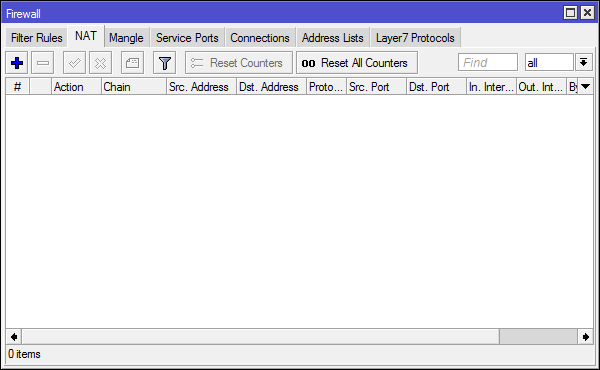Sort by the # column header
Image resolution: width=600 pixels, height=370 pixels.
[17, 87]
